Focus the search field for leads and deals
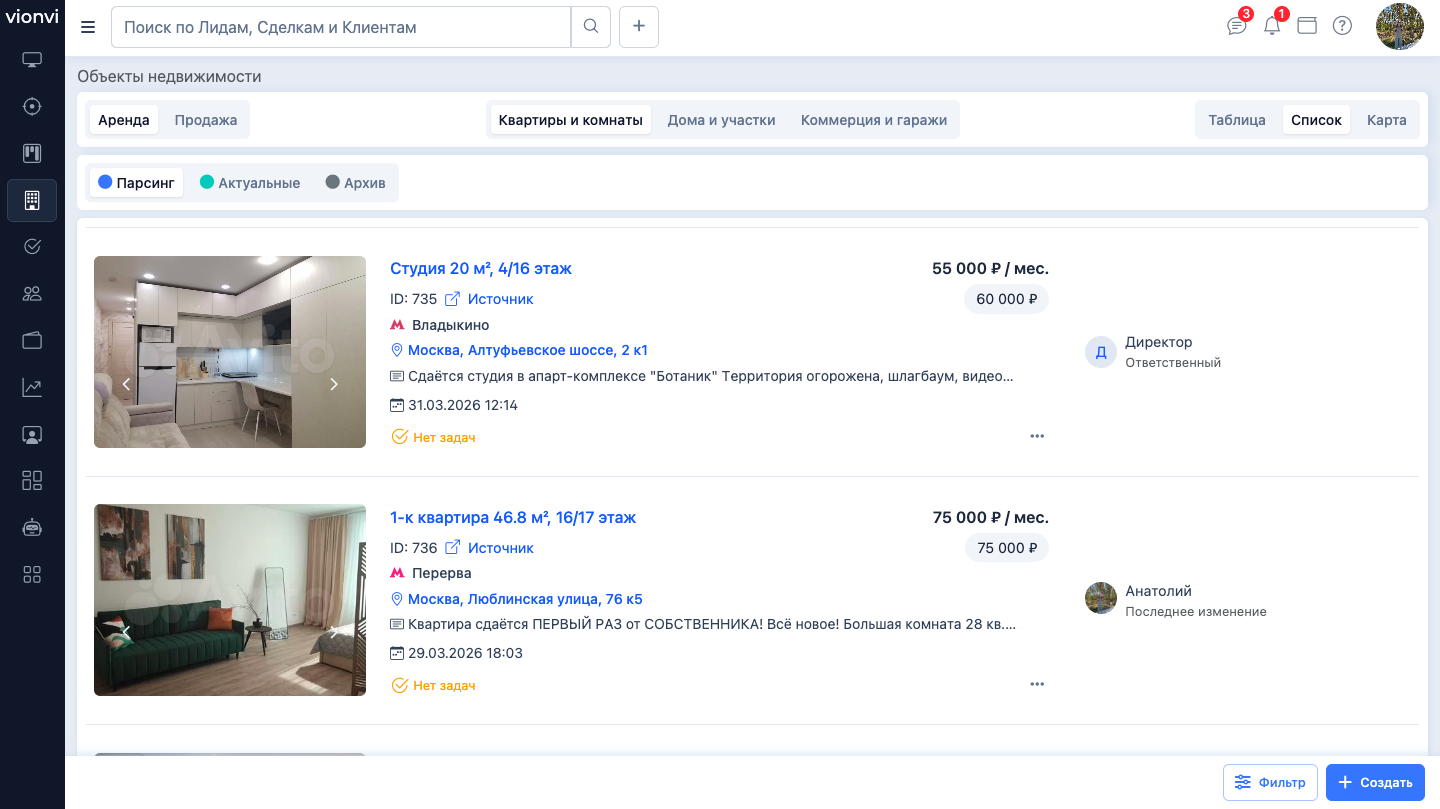Viewport: 1440px width, 809px height. click(x=341, y=27)
